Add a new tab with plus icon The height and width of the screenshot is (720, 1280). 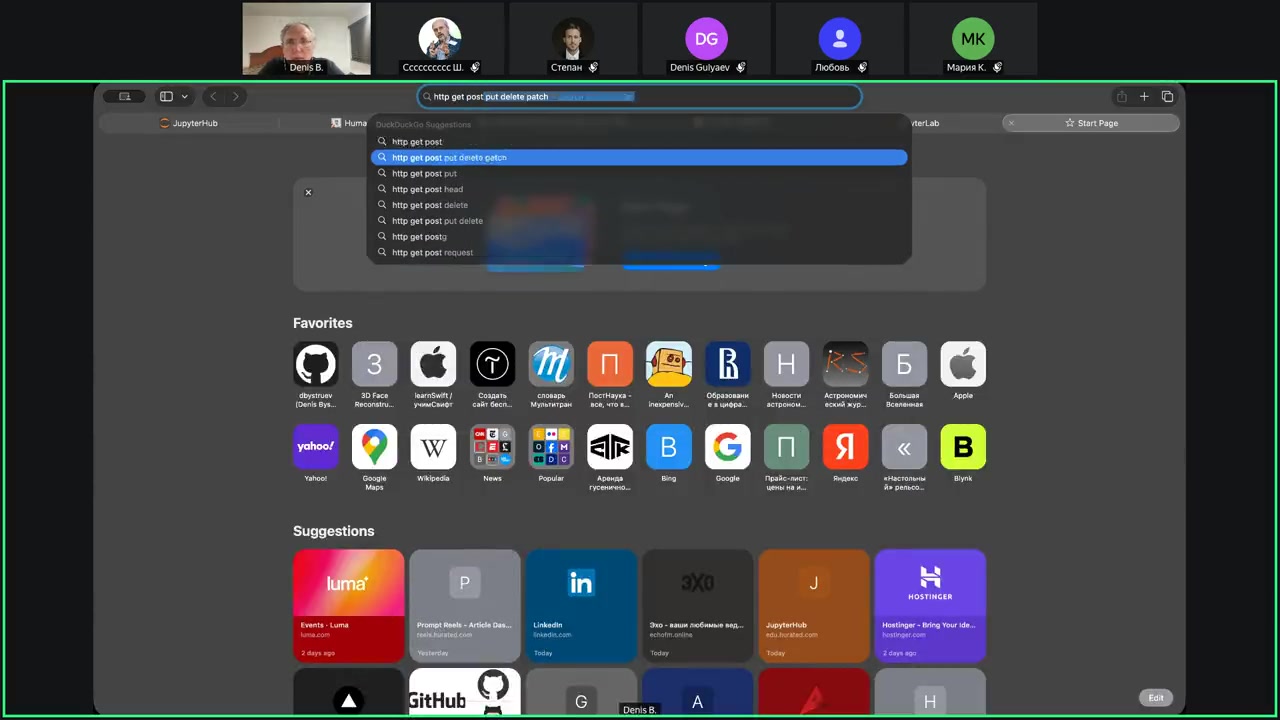(1144, 97)
